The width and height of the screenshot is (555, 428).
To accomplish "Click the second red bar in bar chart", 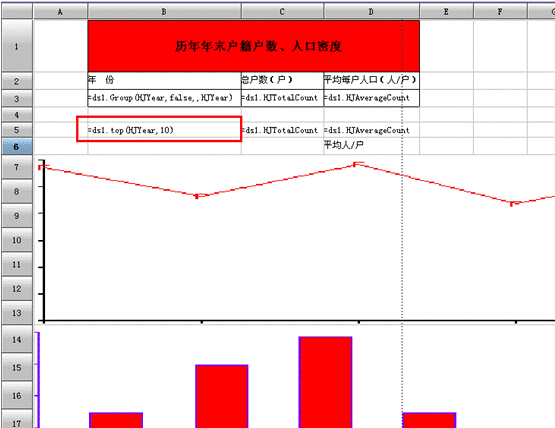I will coord(222,396).
